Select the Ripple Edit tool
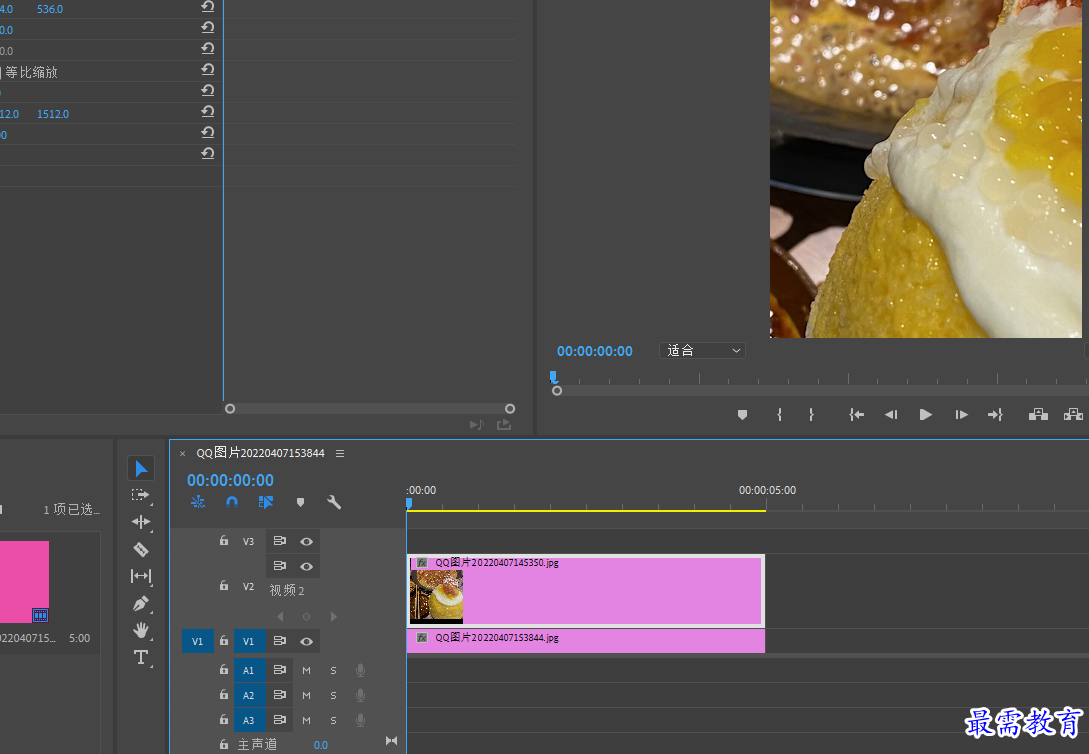Image resolution: width=1089 pixels, height=754 pixels. pyautogui.click(x=140, y=522)
